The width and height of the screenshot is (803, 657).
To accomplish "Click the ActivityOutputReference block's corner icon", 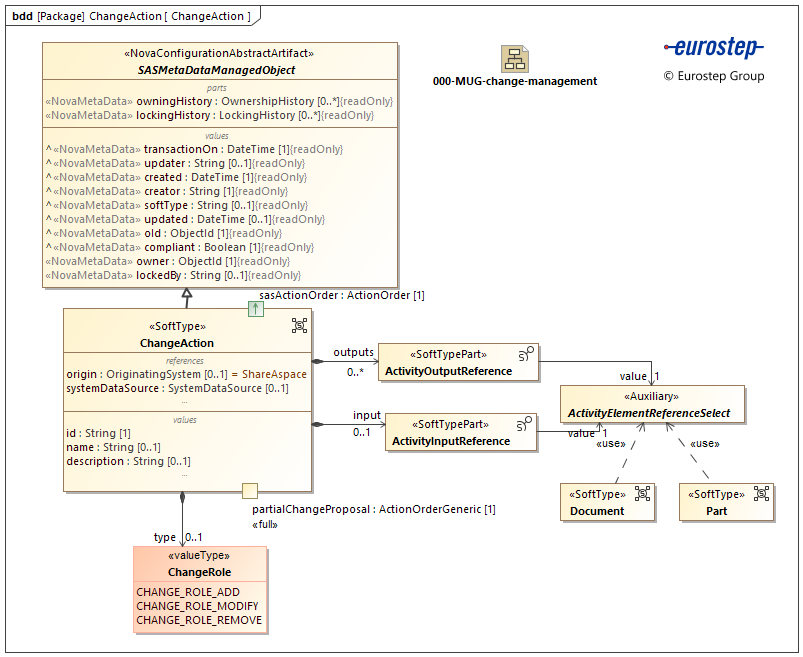I will tap(526, 353).
